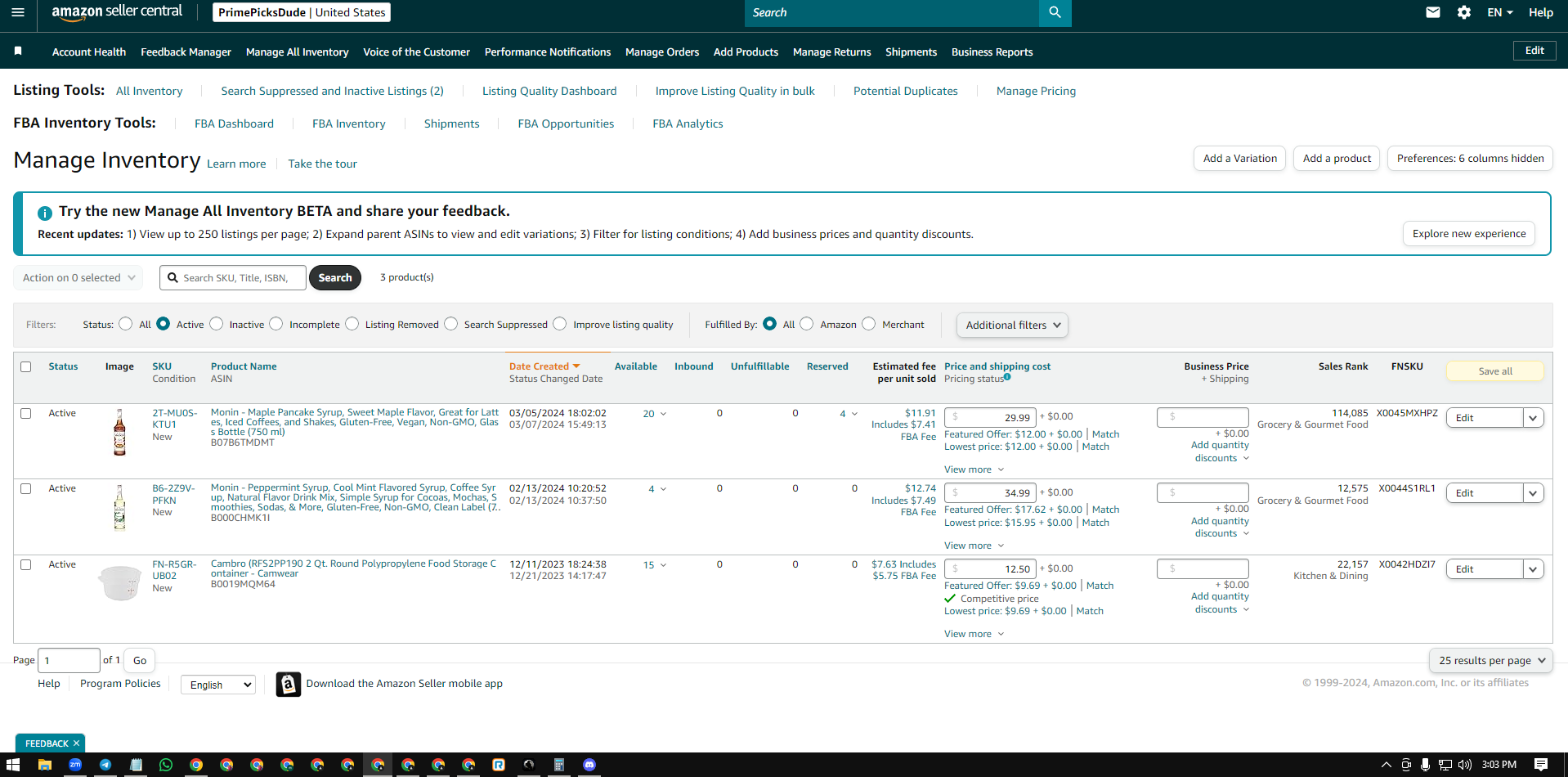Open Manage All Inventory menu
1568x777 pixels.
(298, 52)
